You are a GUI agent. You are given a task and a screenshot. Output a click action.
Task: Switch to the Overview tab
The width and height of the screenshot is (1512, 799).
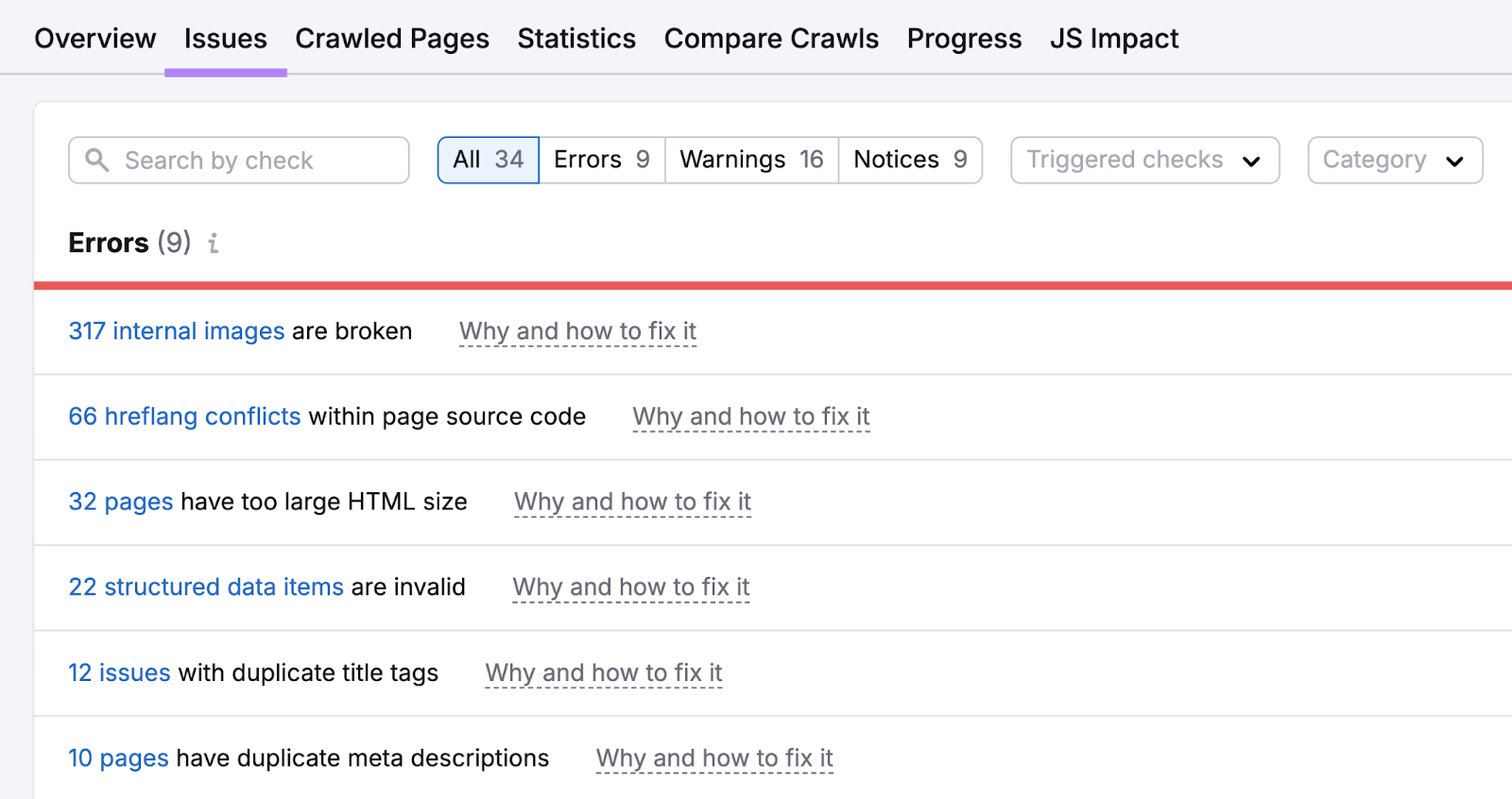[94, 39]
